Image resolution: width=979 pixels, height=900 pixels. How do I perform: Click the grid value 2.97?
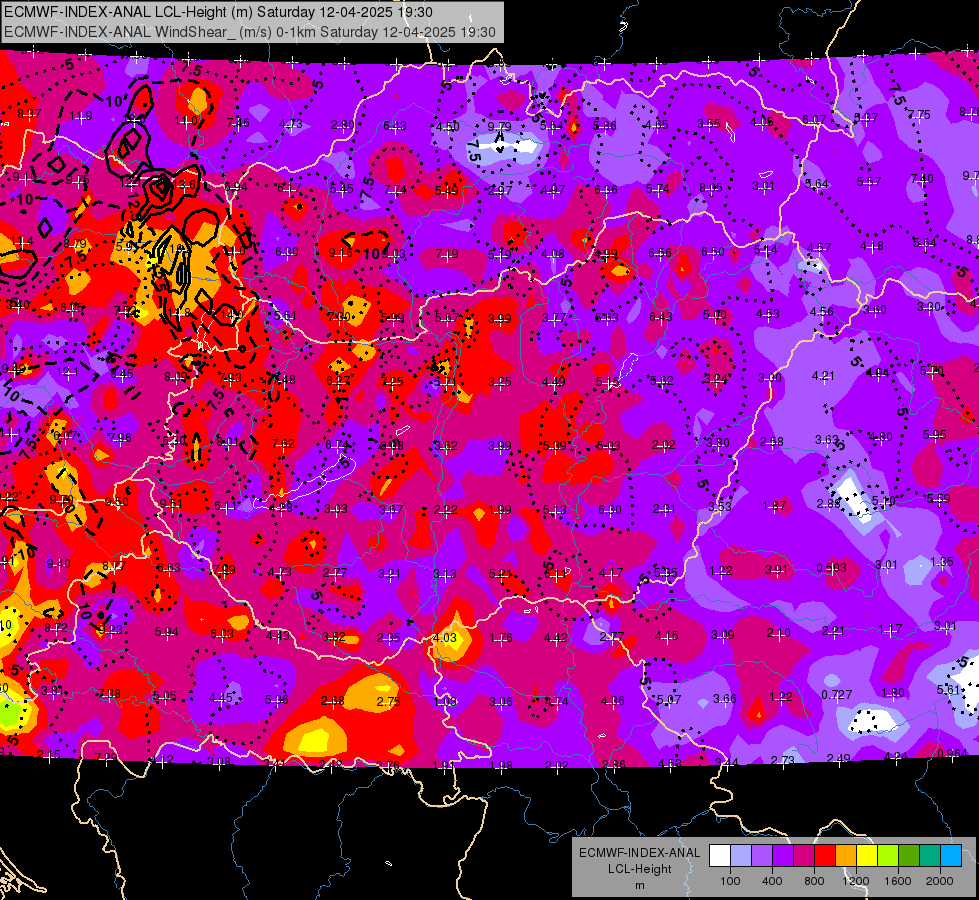pos(501,190)
